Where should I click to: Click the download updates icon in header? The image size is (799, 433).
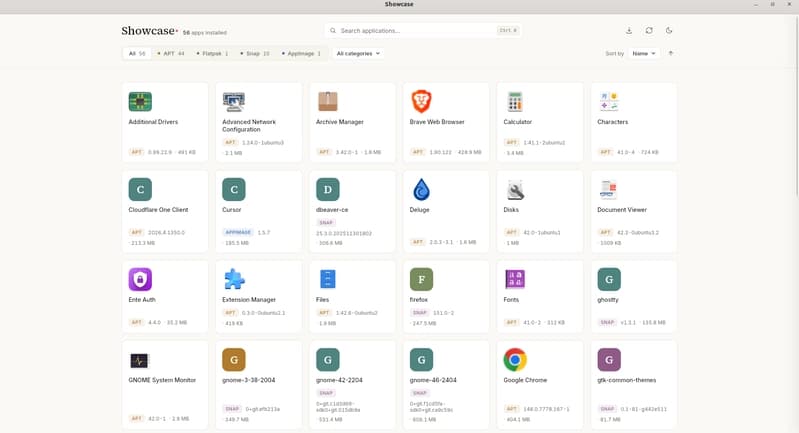pyautogui.click(x=629, y=31)
